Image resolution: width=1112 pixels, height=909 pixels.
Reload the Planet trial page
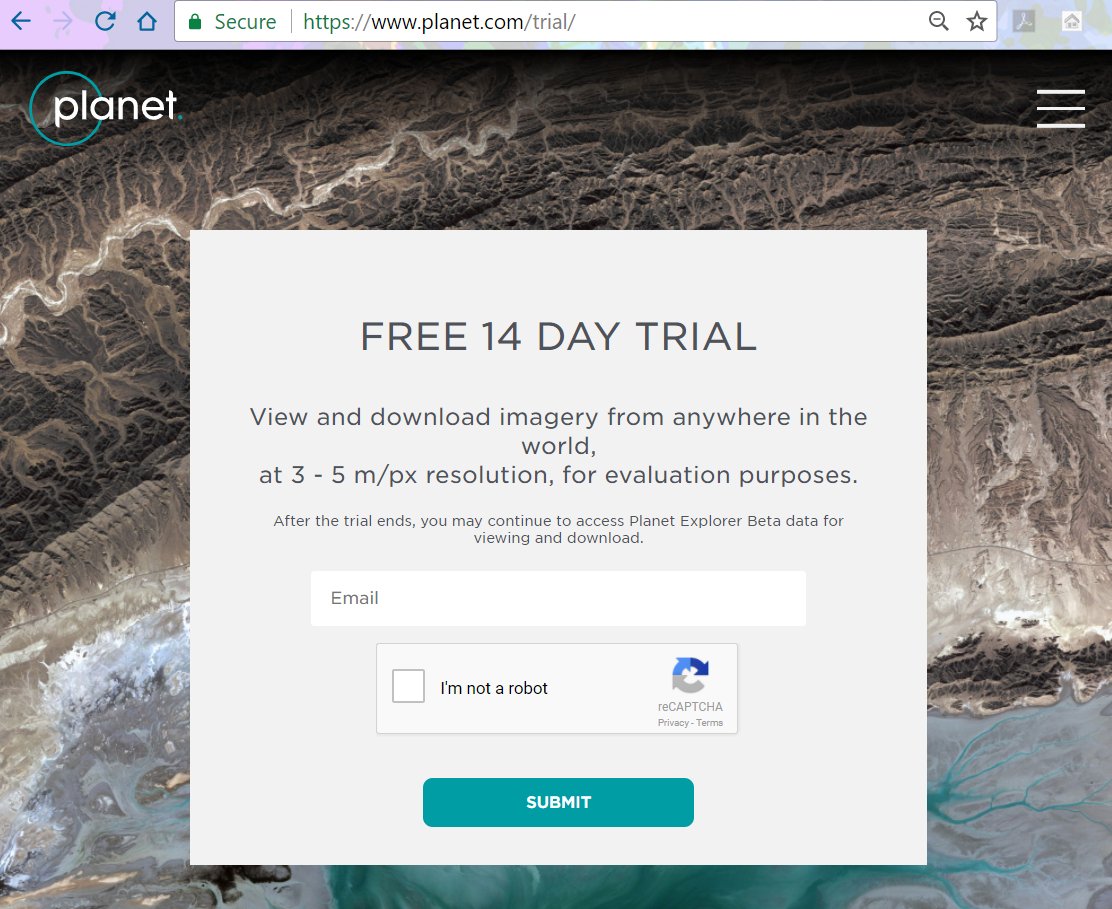coord(105,21)
